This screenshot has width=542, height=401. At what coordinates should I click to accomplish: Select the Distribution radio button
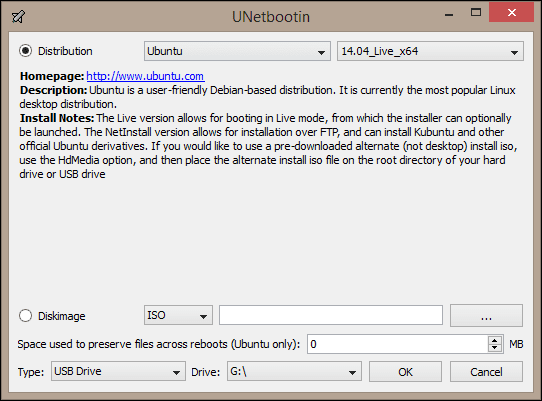26,51
